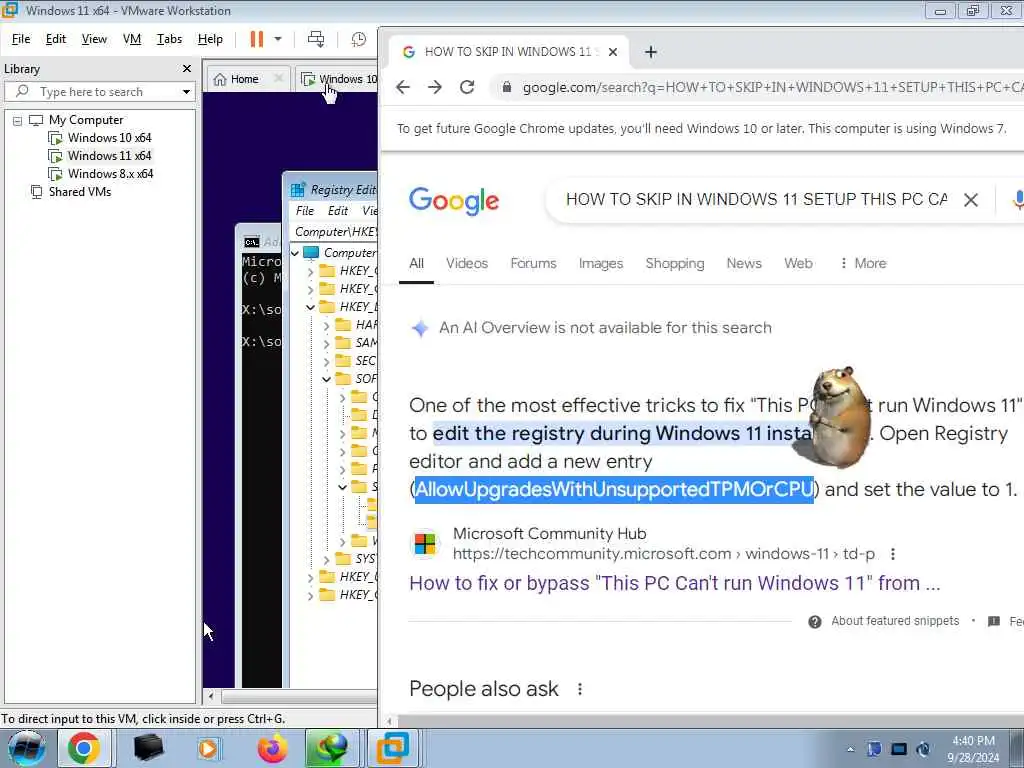
Task: Open Firefox from the taskbar
Action: point(272,748)
